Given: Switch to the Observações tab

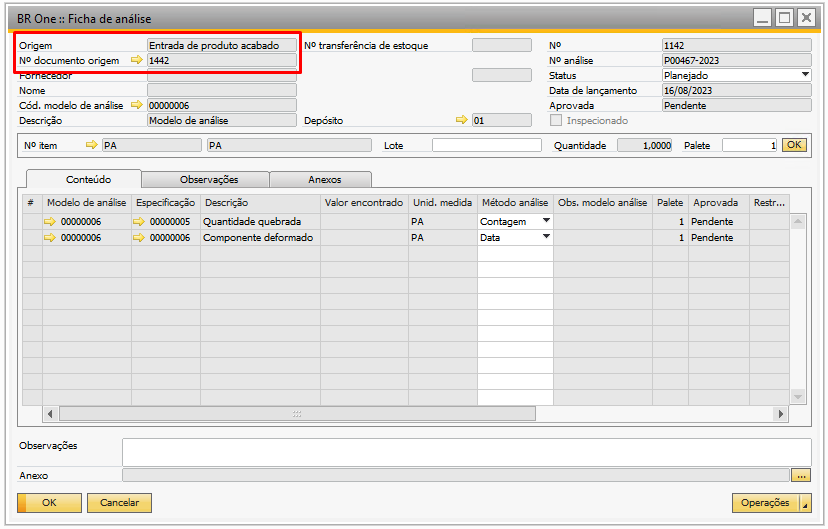Looking at the screenshot, I should point(209,180).
